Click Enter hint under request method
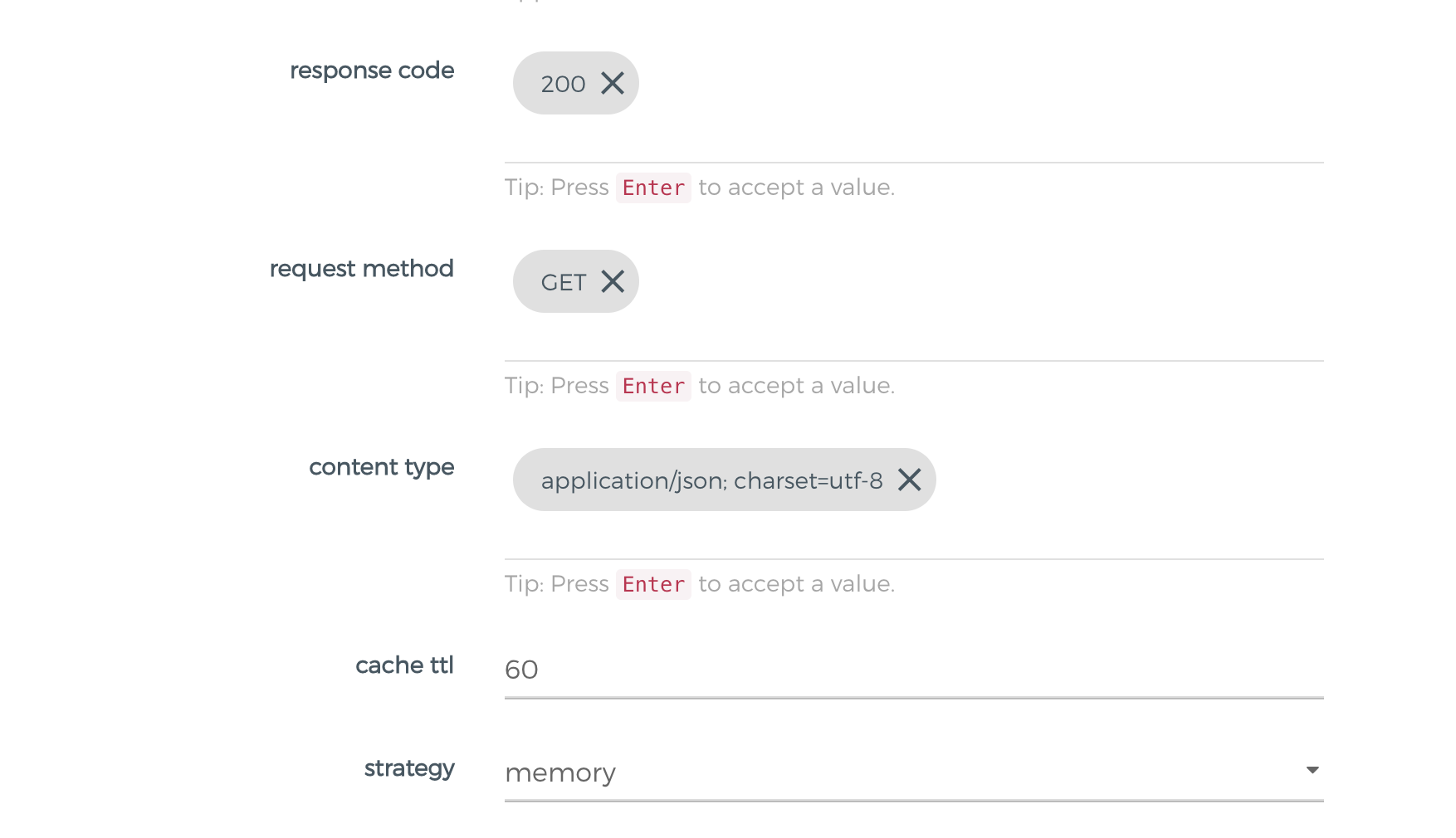Viewport: 1456px width, 838px height. click(x=653, y=386)
